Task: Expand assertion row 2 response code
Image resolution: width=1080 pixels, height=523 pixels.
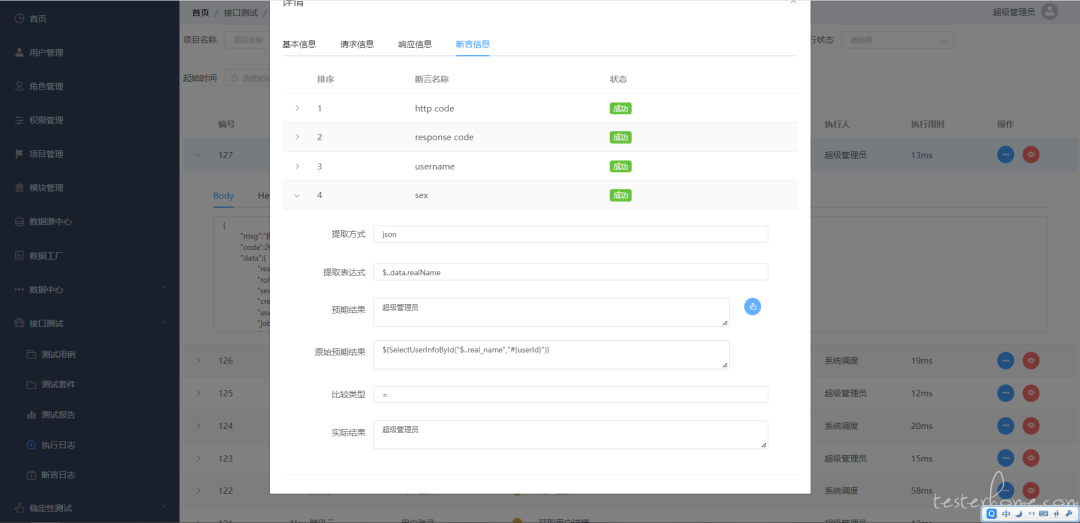Action: coord(297,137)
